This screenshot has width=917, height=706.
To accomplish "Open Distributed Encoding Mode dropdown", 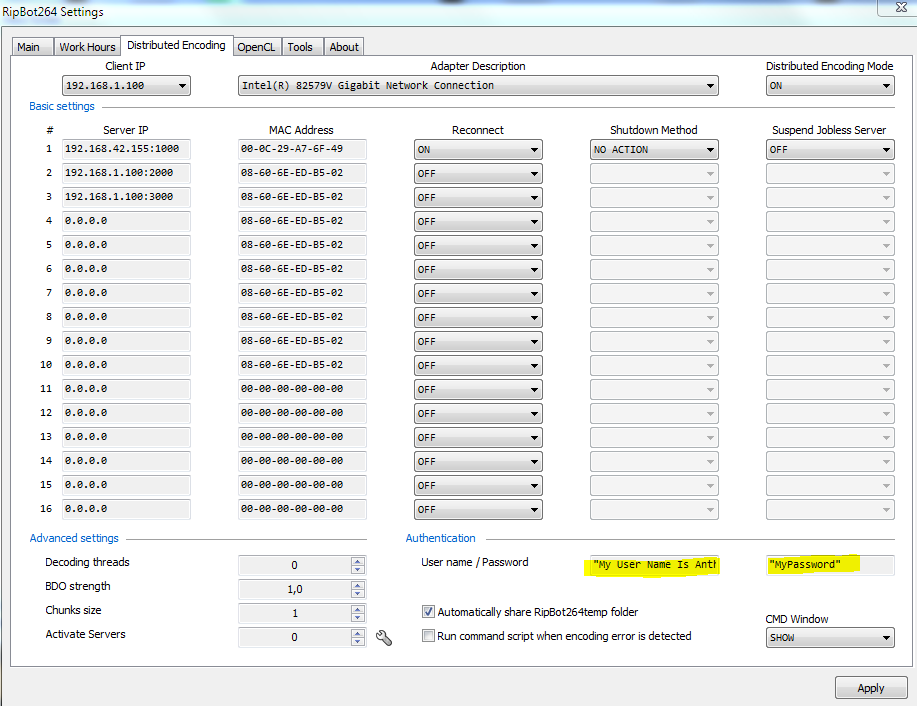I will [x=830, y=86].
